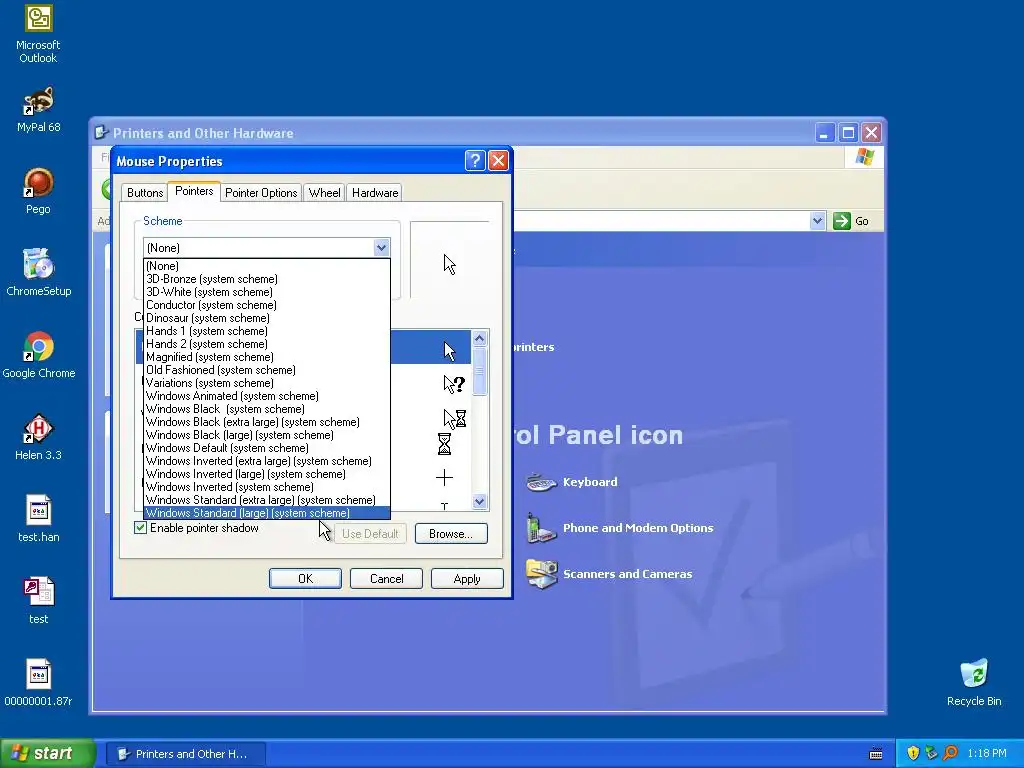Select Help Select pointer with question mark
The image size is (1024, 768).
pos(453,384)
